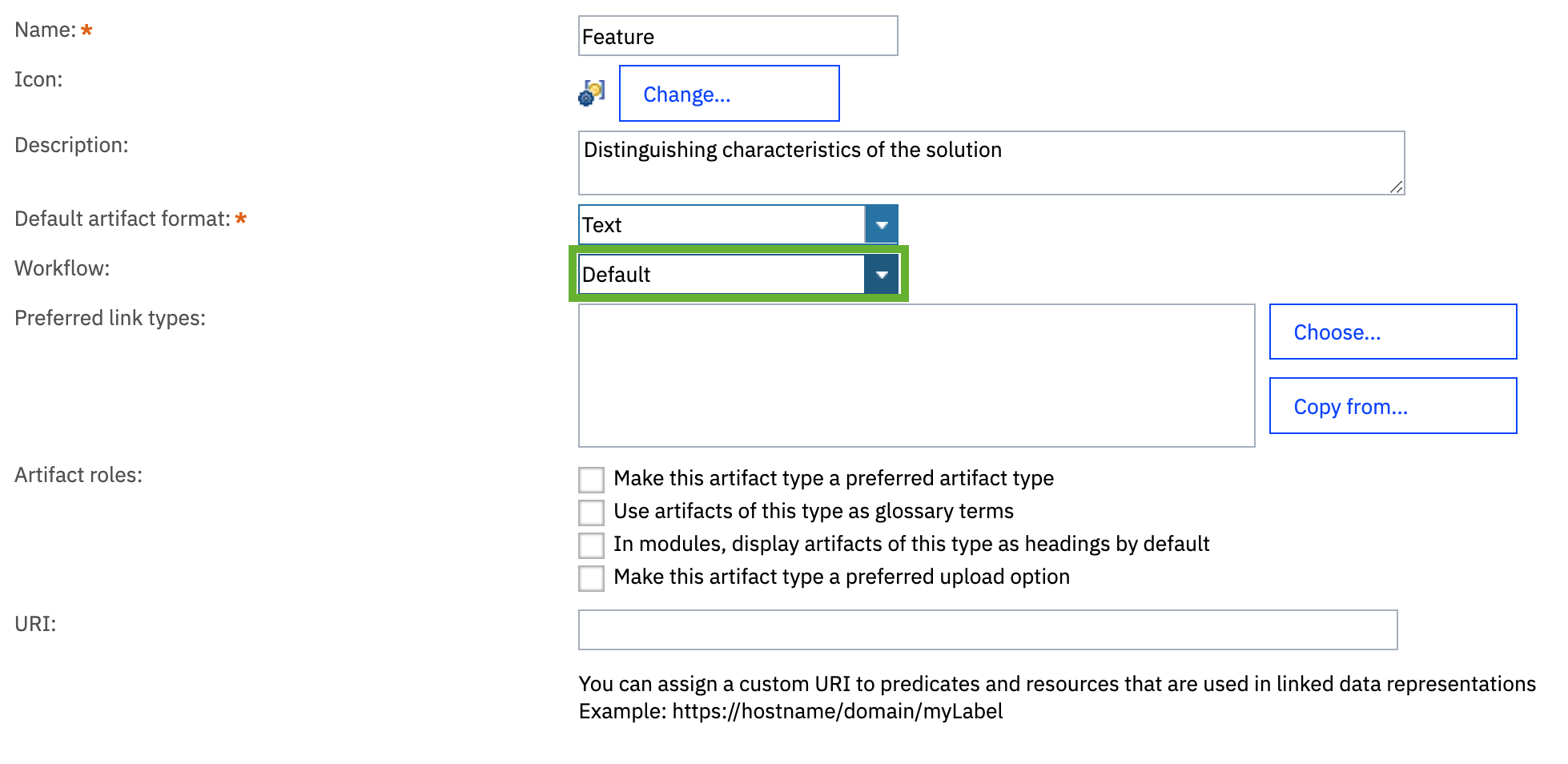Click the Copy from... button
This screenshot has height=764, width=1568.
tap(1393, 406)
